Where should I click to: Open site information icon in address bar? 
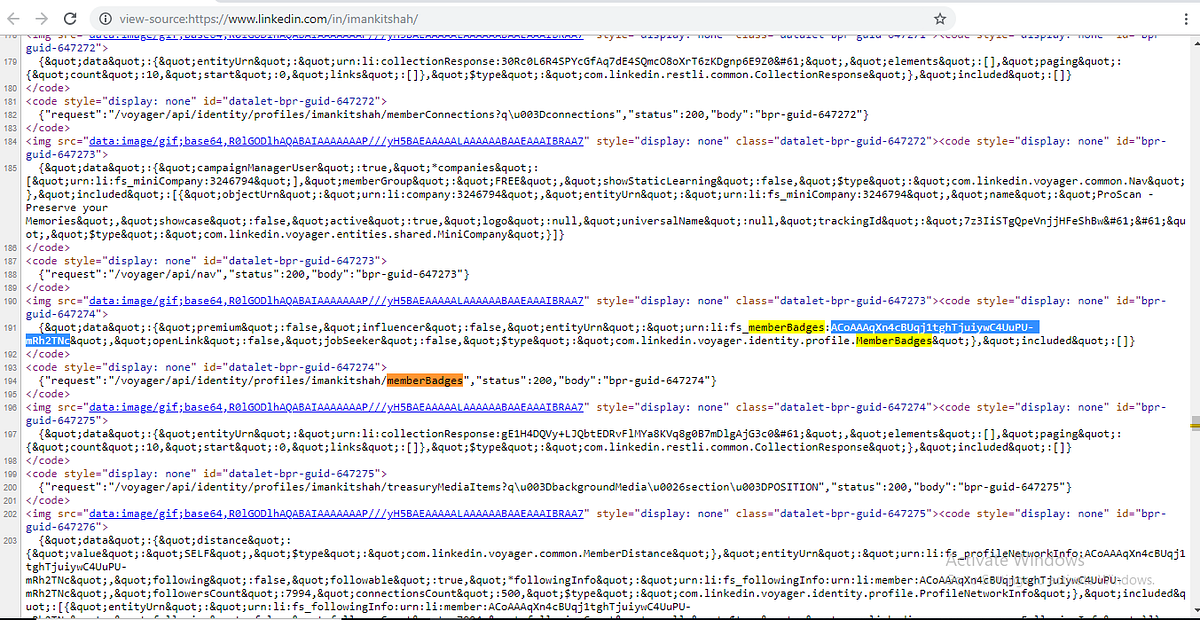tap(105, 19)
